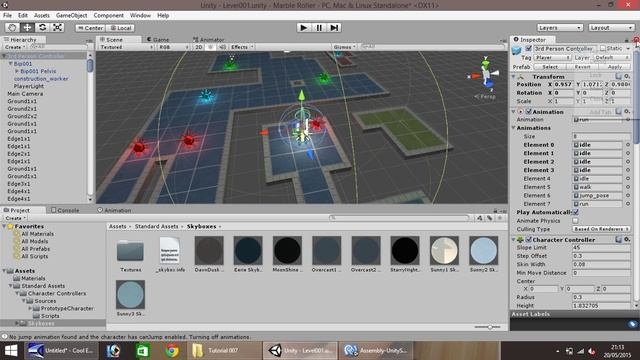Open the Hierarchy Create button
640x360 pixels.
tap(15, 47)
